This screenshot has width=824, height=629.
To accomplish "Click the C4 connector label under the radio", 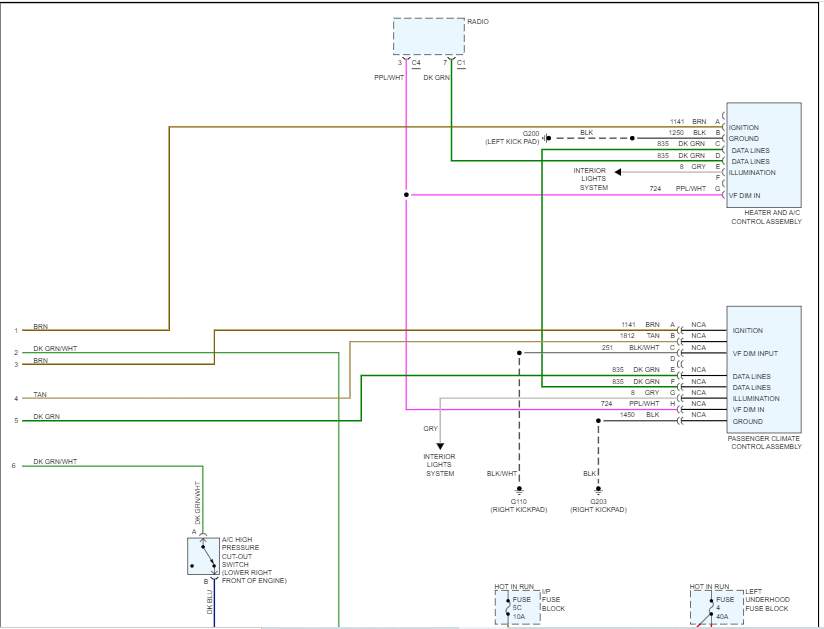I will pyautogui.click(x=416, y=63).
